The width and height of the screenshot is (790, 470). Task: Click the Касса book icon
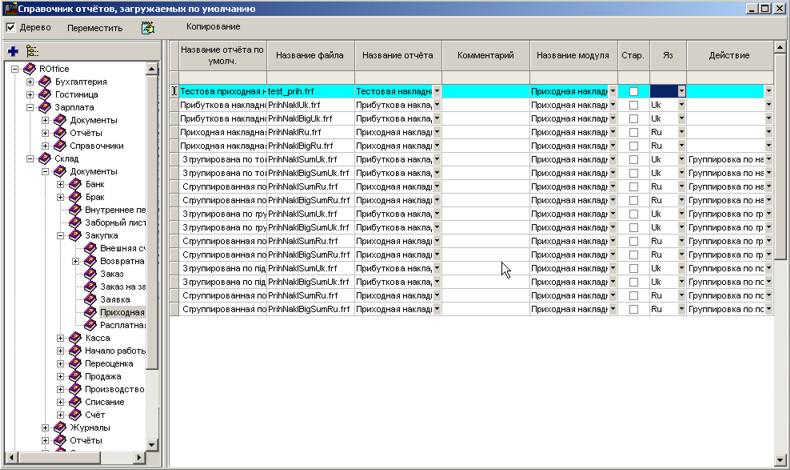tap(75, 338)
